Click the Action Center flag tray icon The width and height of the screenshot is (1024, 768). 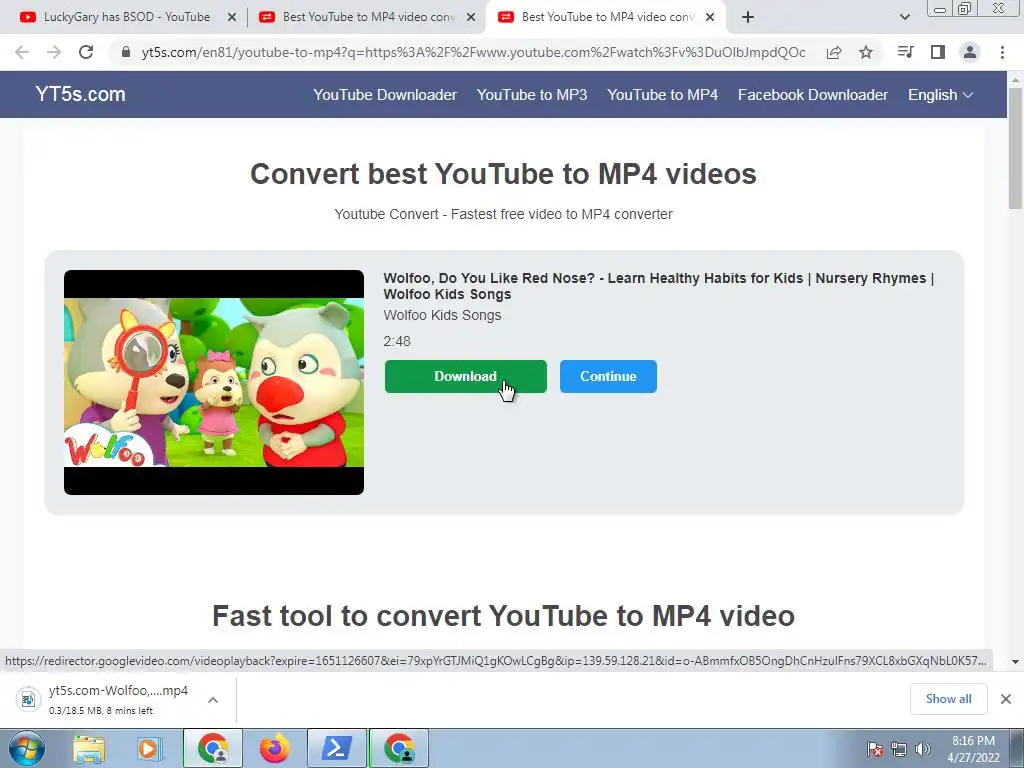(875, 749)
